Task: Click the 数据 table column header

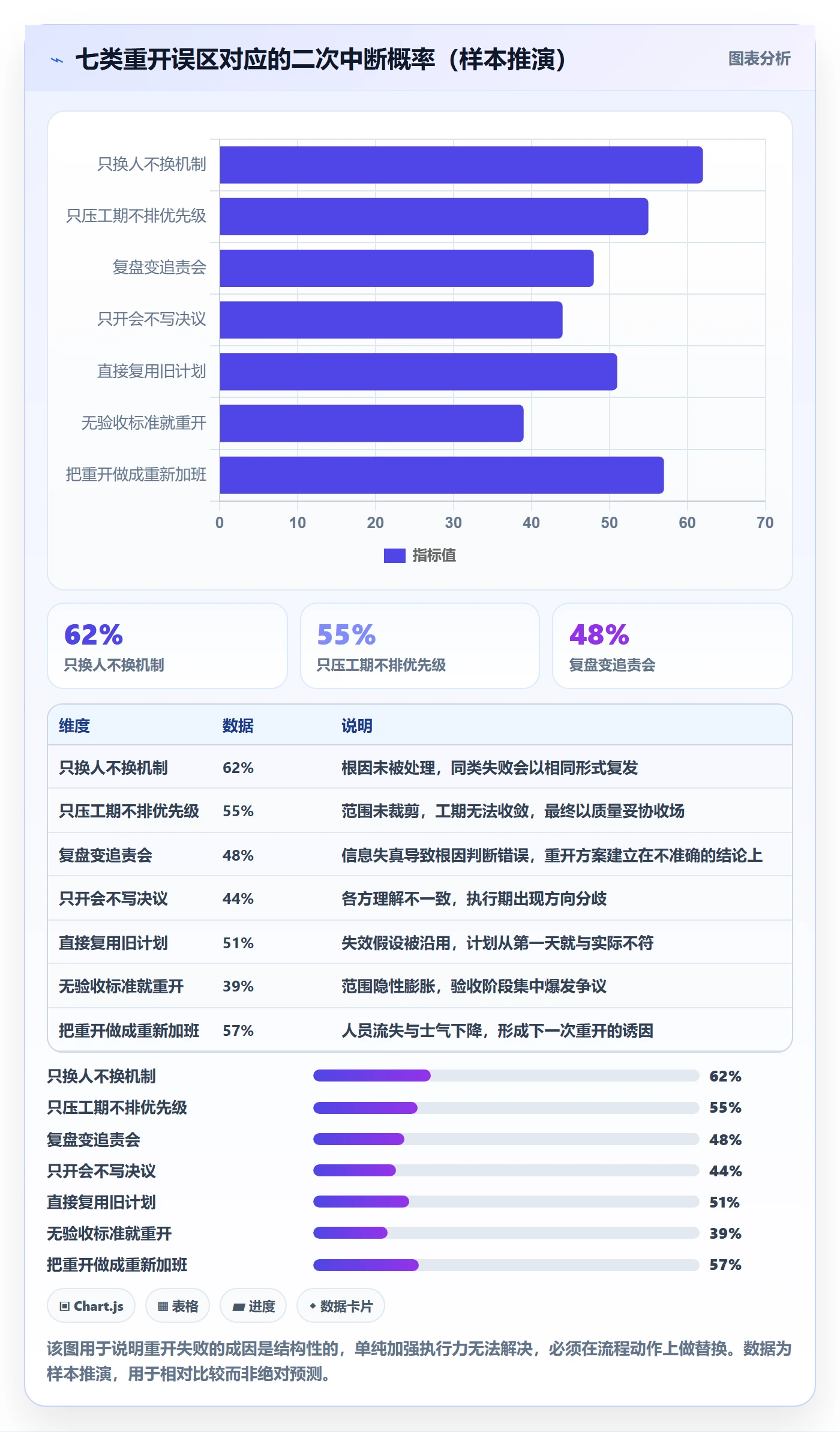Action: [238, 726]
